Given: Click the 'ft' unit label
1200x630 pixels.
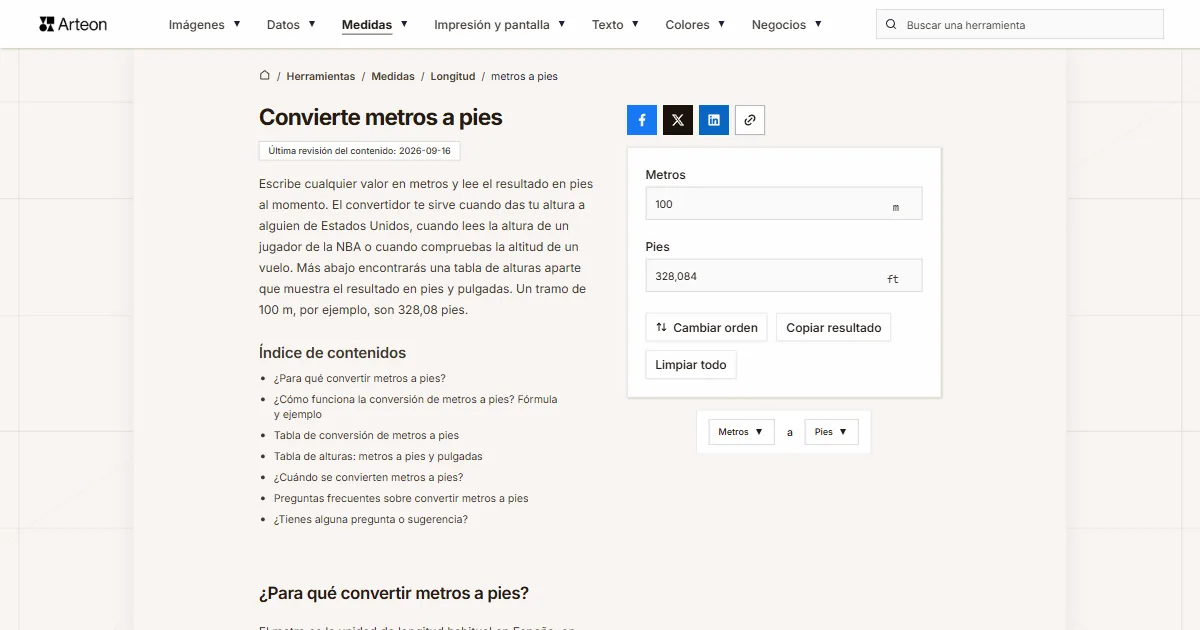Looking at the screenshot, I should click(893, 279).
